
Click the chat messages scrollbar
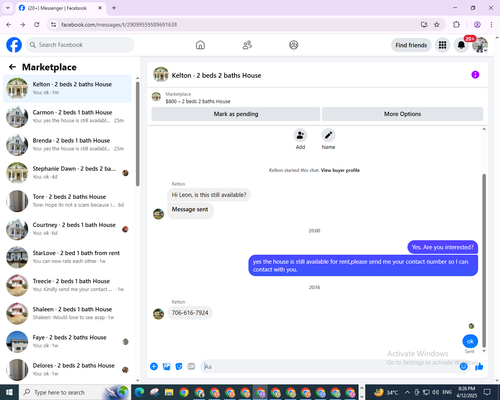pyautogui.click(x=484, y=260)
